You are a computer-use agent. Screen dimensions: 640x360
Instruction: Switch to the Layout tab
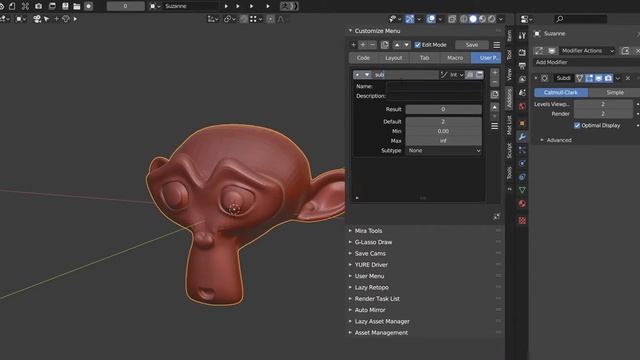click(394, 58)
